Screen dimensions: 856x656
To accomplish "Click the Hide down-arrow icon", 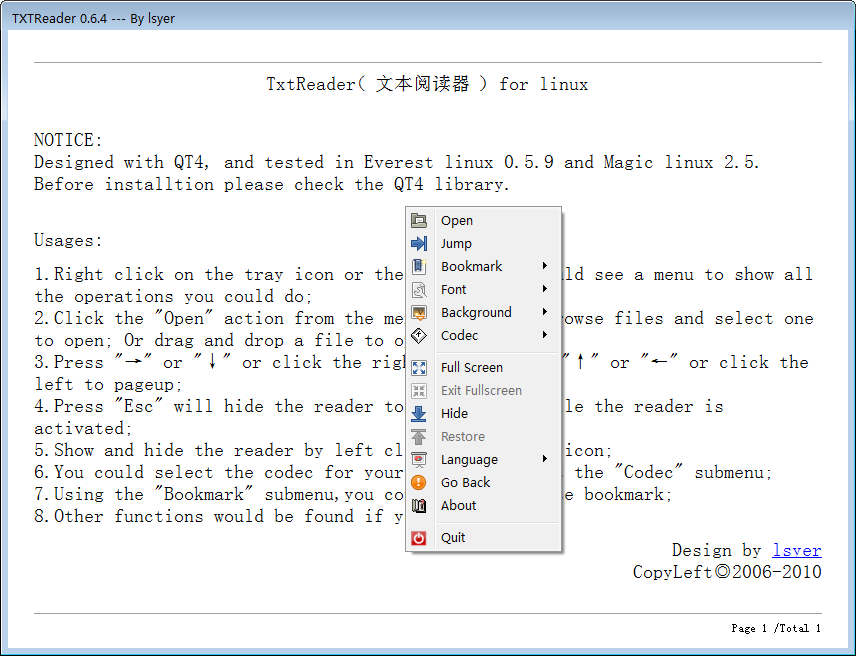I will (x=419, y=414).
